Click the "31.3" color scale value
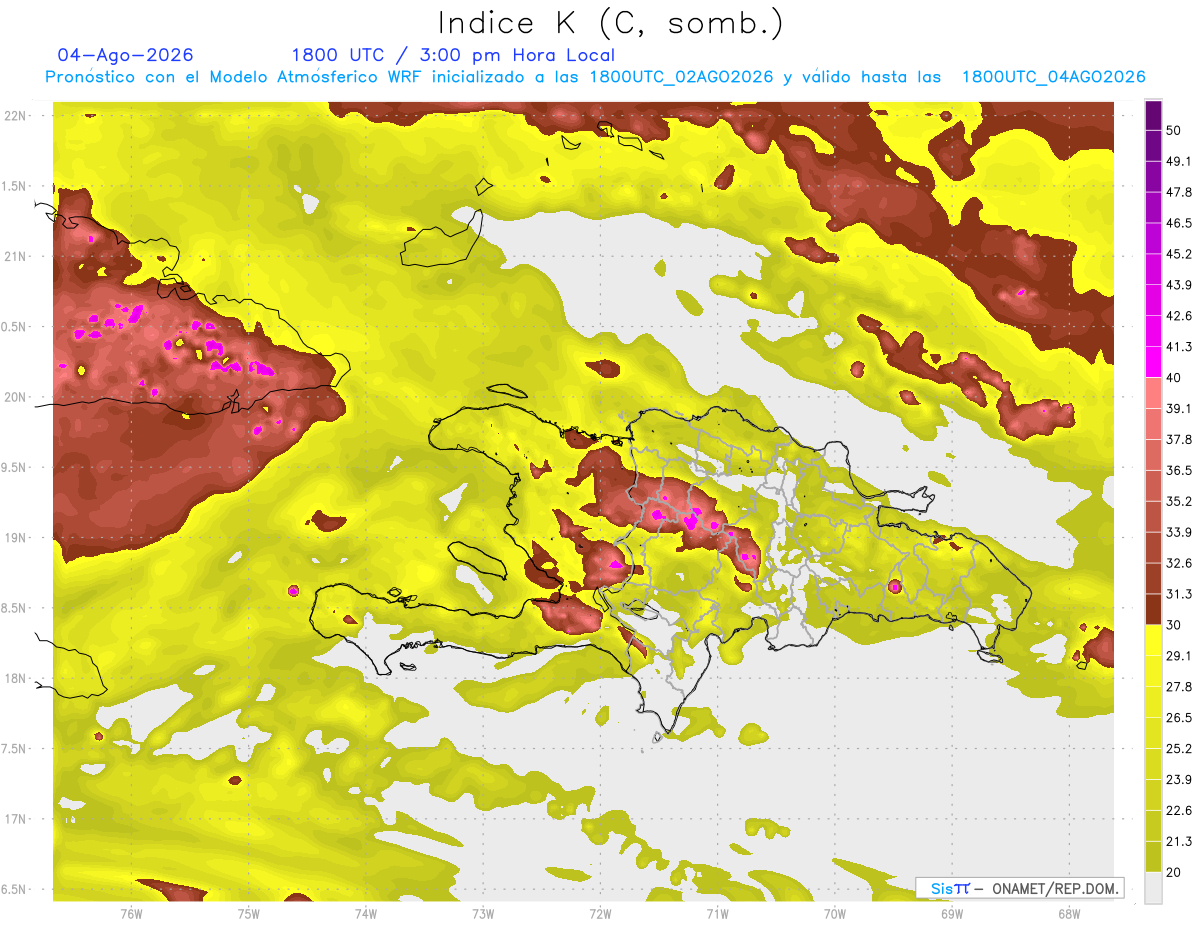Screen dimensions: 1200x927 pos(1179,594)
